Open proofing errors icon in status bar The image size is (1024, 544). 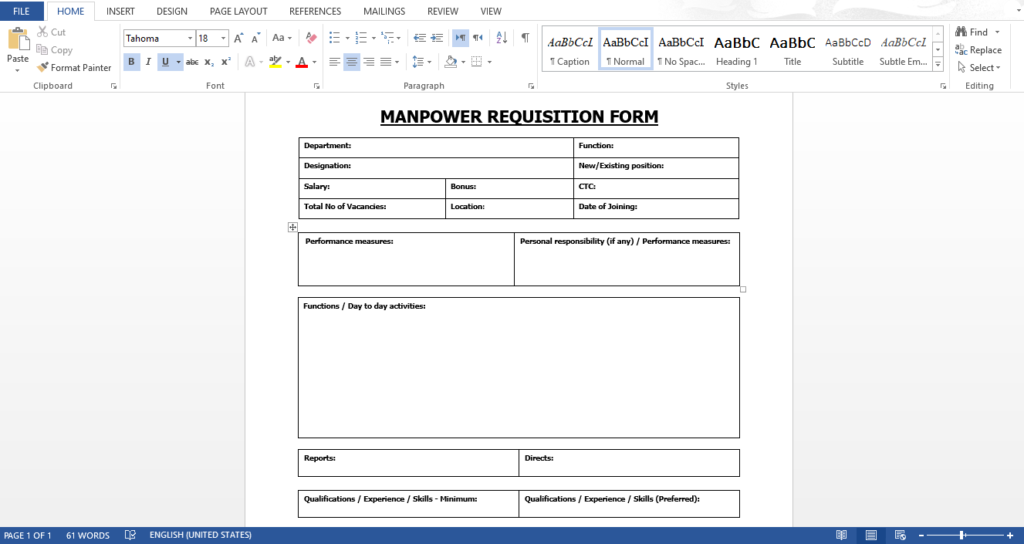[130, 535]
